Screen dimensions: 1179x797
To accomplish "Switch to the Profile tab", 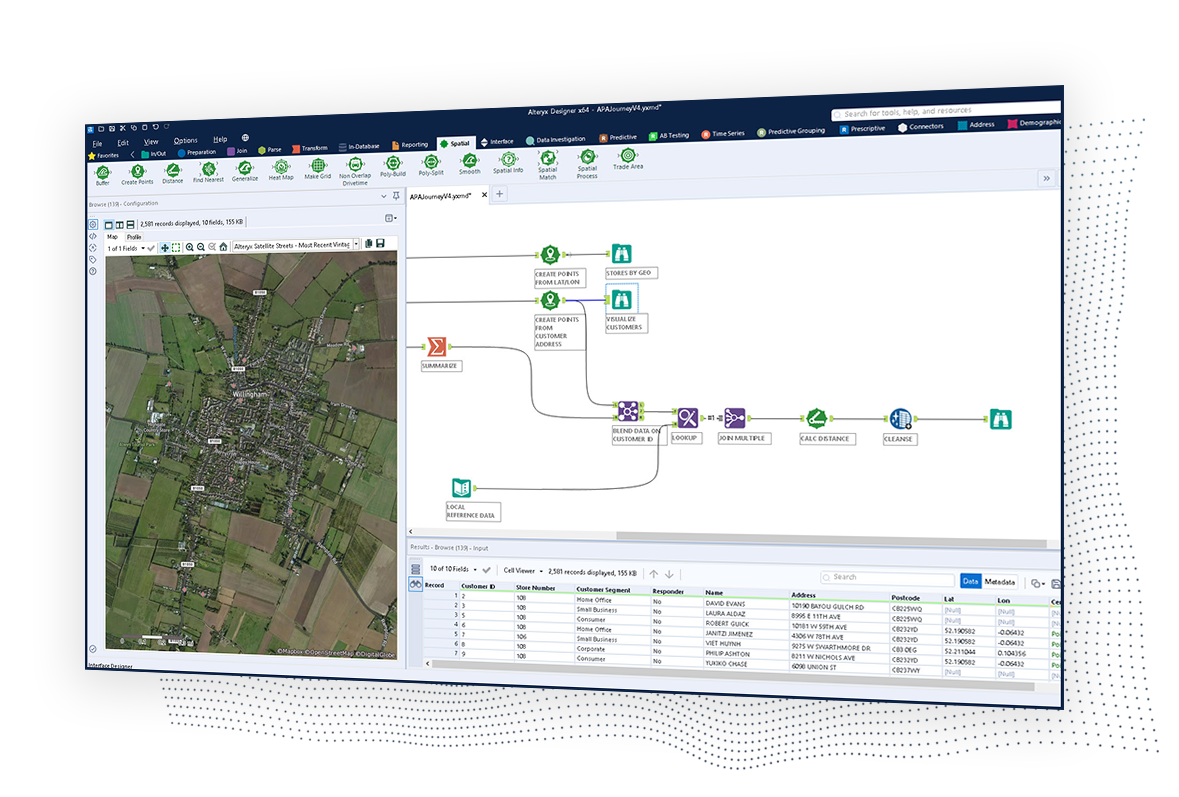I will coord(134,237).
